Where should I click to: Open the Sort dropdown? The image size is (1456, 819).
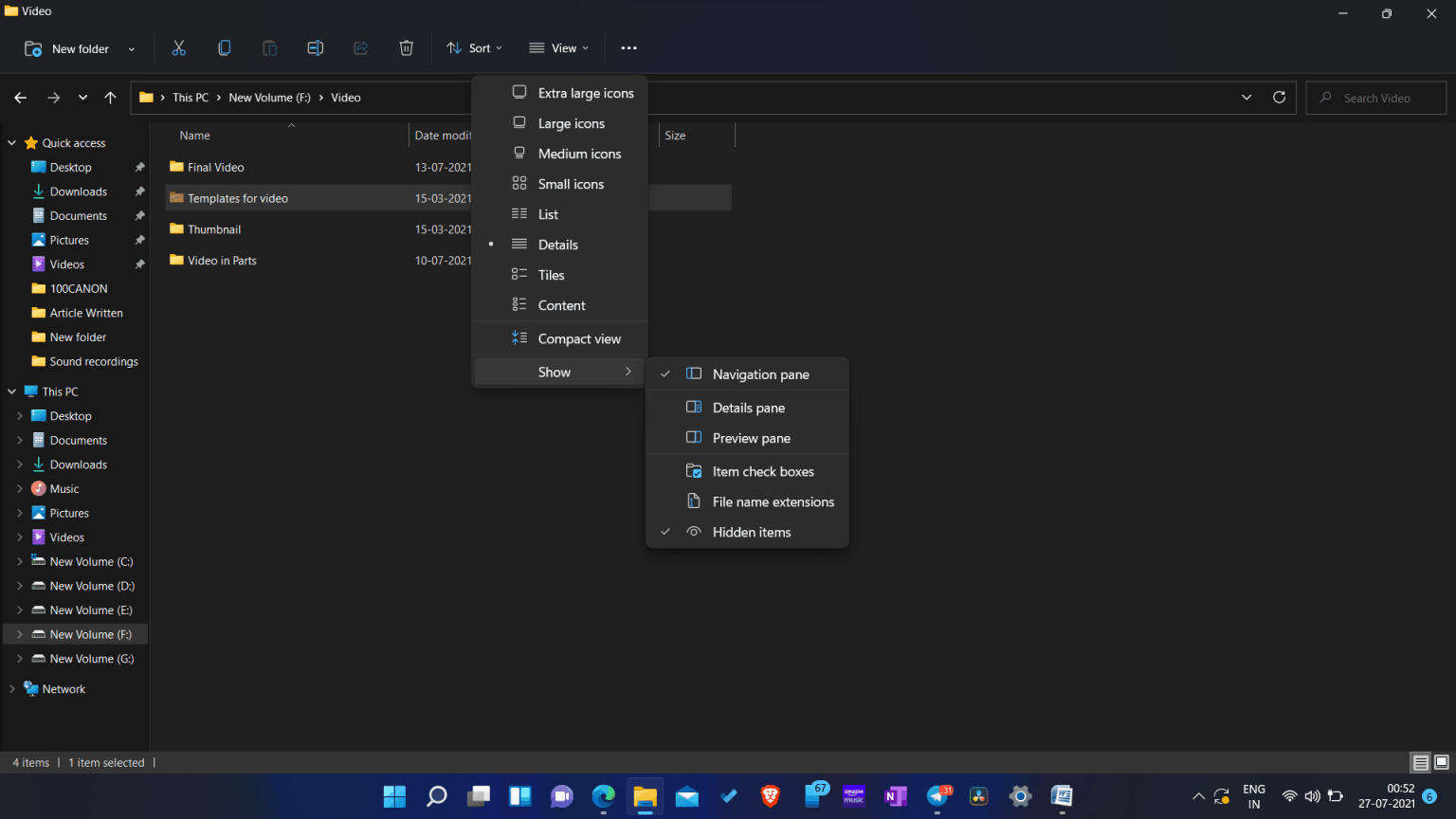[x=474, y=47]
